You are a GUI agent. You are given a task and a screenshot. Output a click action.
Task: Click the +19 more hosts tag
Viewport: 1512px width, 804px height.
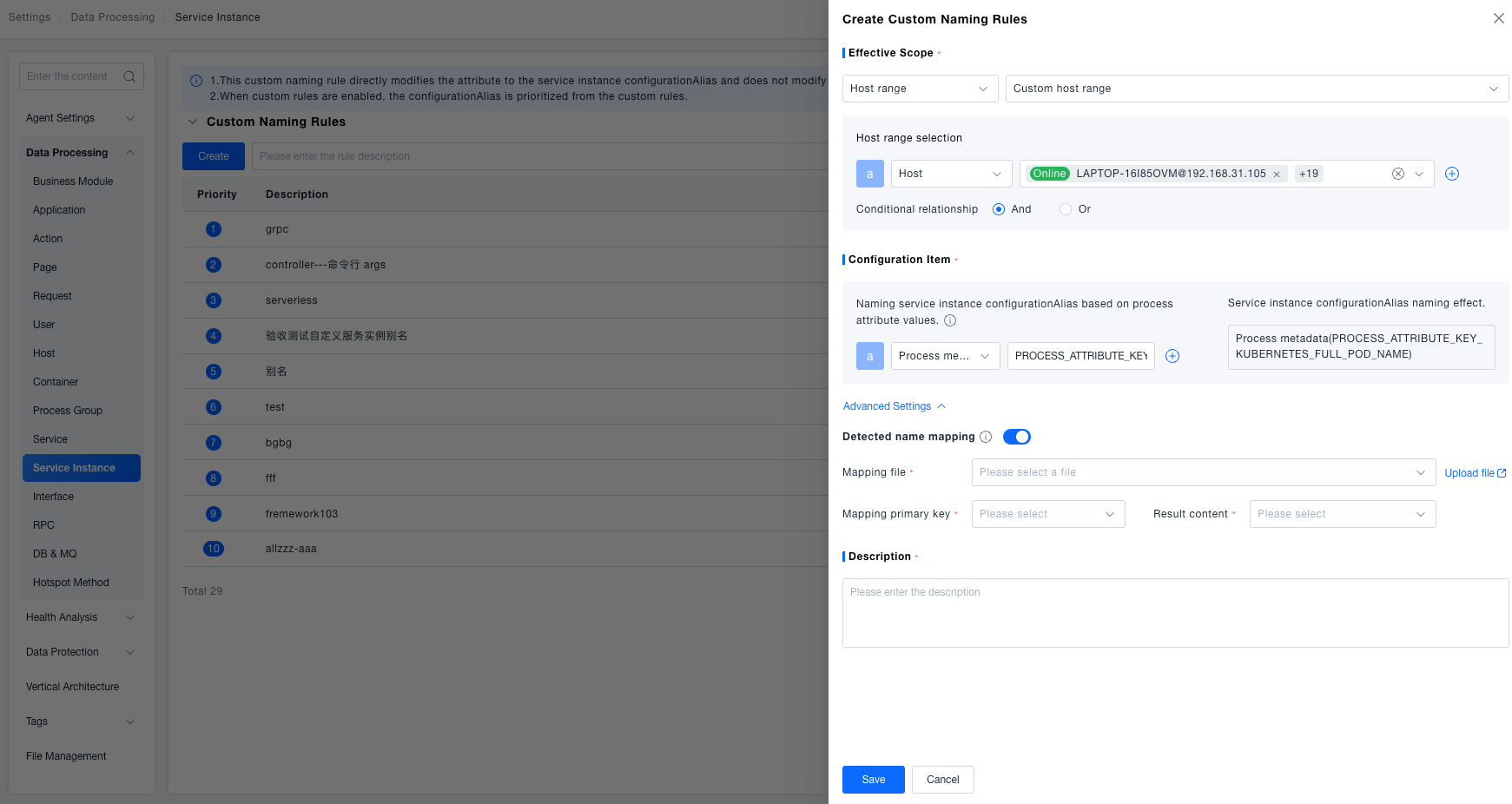tap(1309, 174)
